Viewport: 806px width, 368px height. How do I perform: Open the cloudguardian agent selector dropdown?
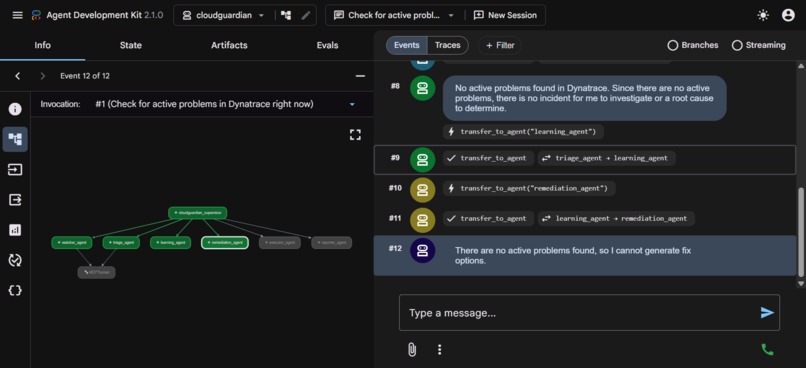coord(224,15)
